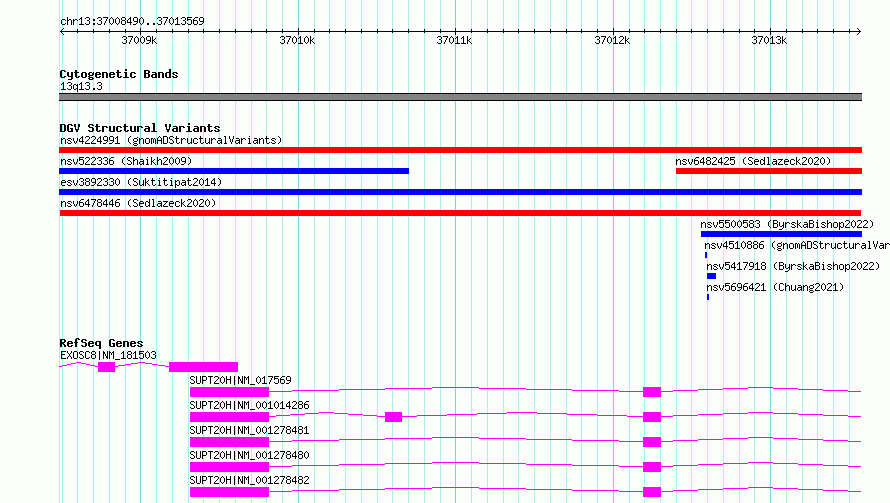Click the 37013k ruler label
The image size is (890, 503).
[769, 40]
